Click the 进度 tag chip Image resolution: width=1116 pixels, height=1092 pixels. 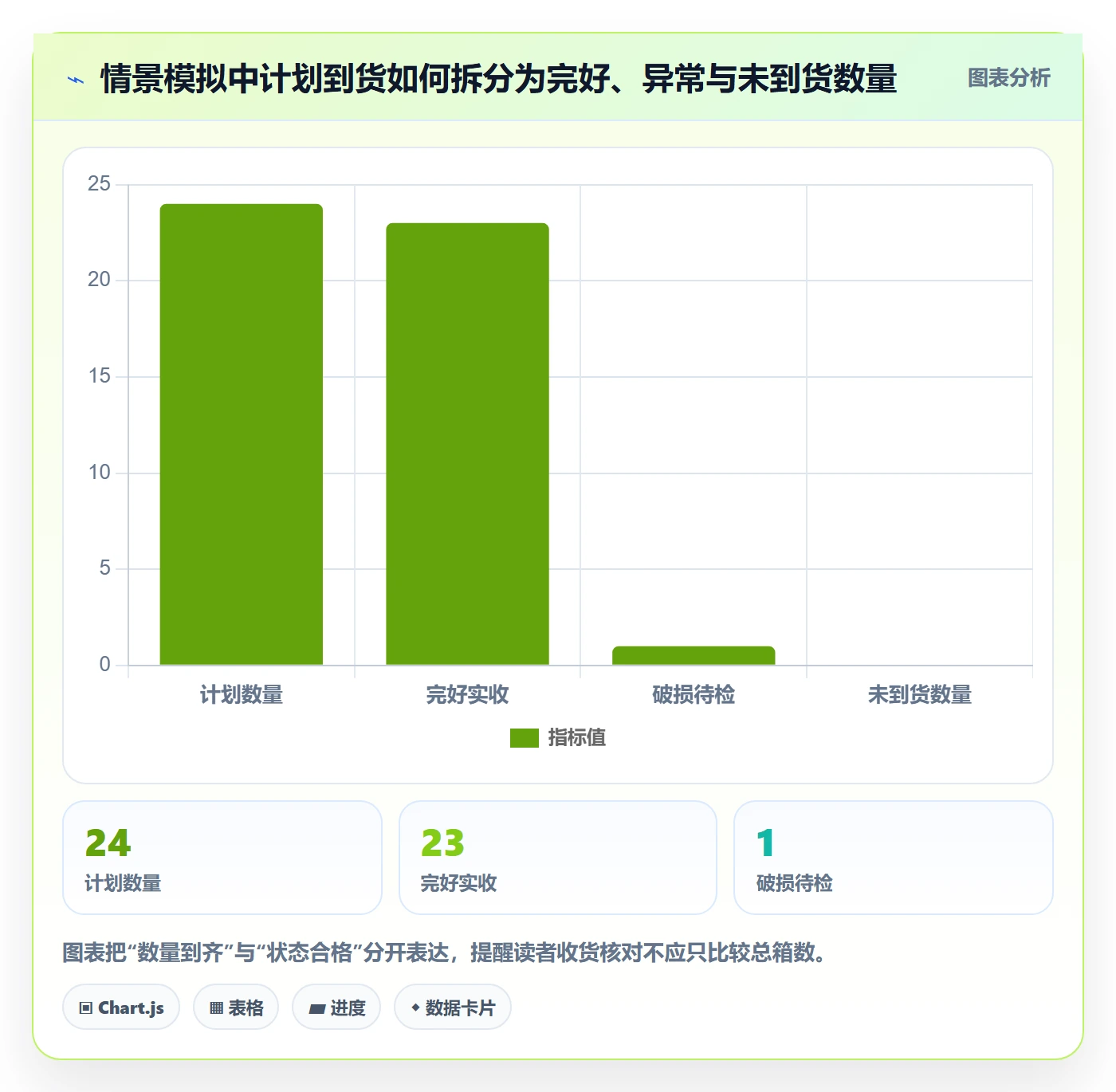click(x=336, y=1008)
